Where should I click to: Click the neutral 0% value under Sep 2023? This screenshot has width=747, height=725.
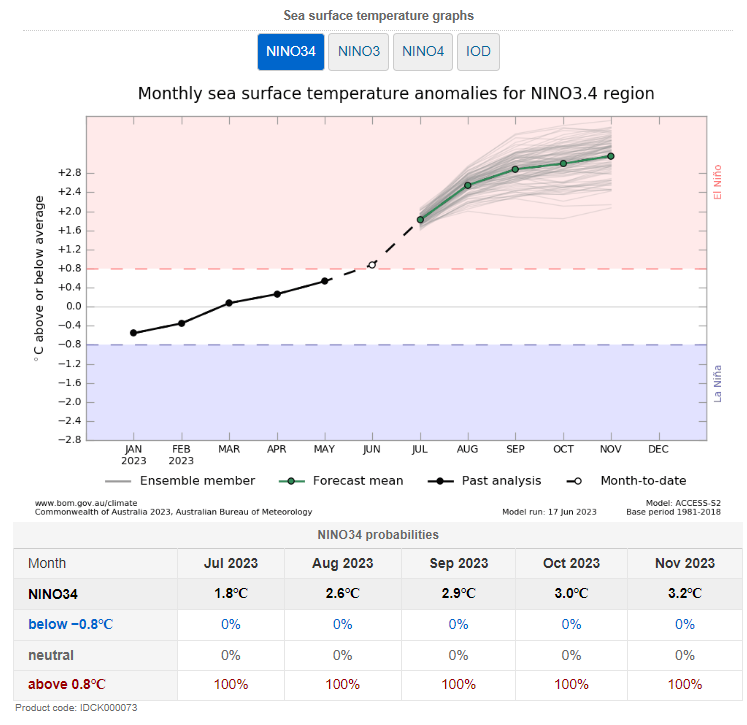[459, 655]
